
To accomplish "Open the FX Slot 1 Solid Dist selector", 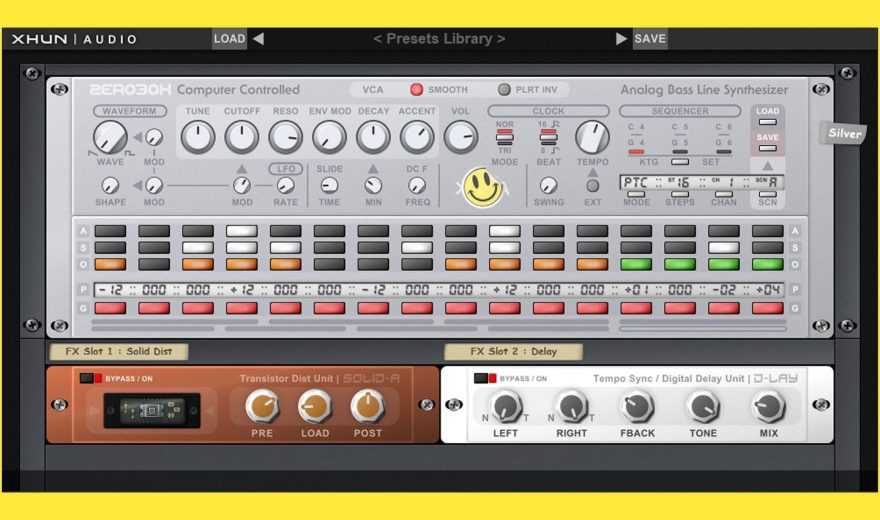I will pyautogui.click(x=118, y=352).
